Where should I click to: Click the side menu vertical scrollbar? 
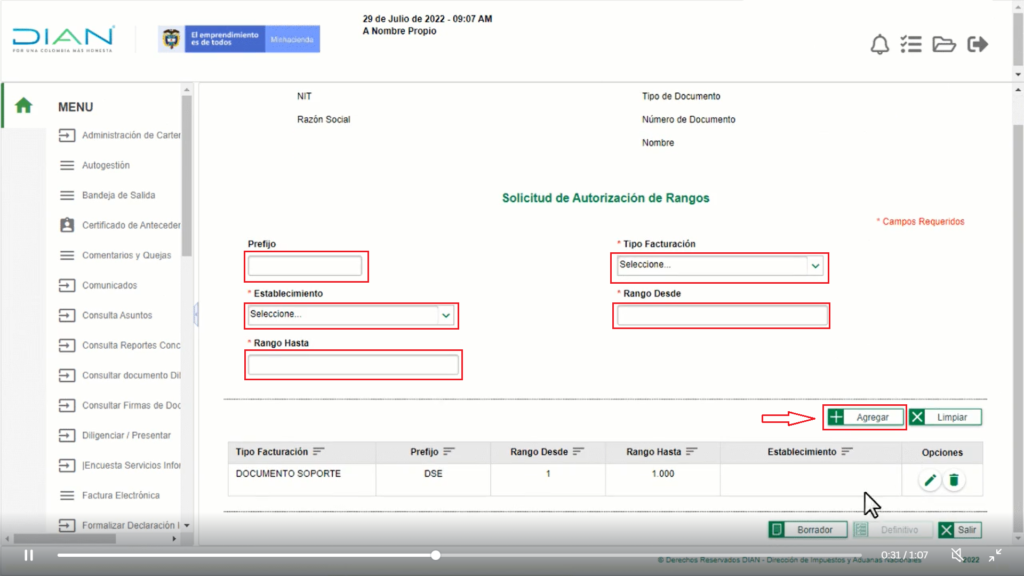click(x=187, y=176)
